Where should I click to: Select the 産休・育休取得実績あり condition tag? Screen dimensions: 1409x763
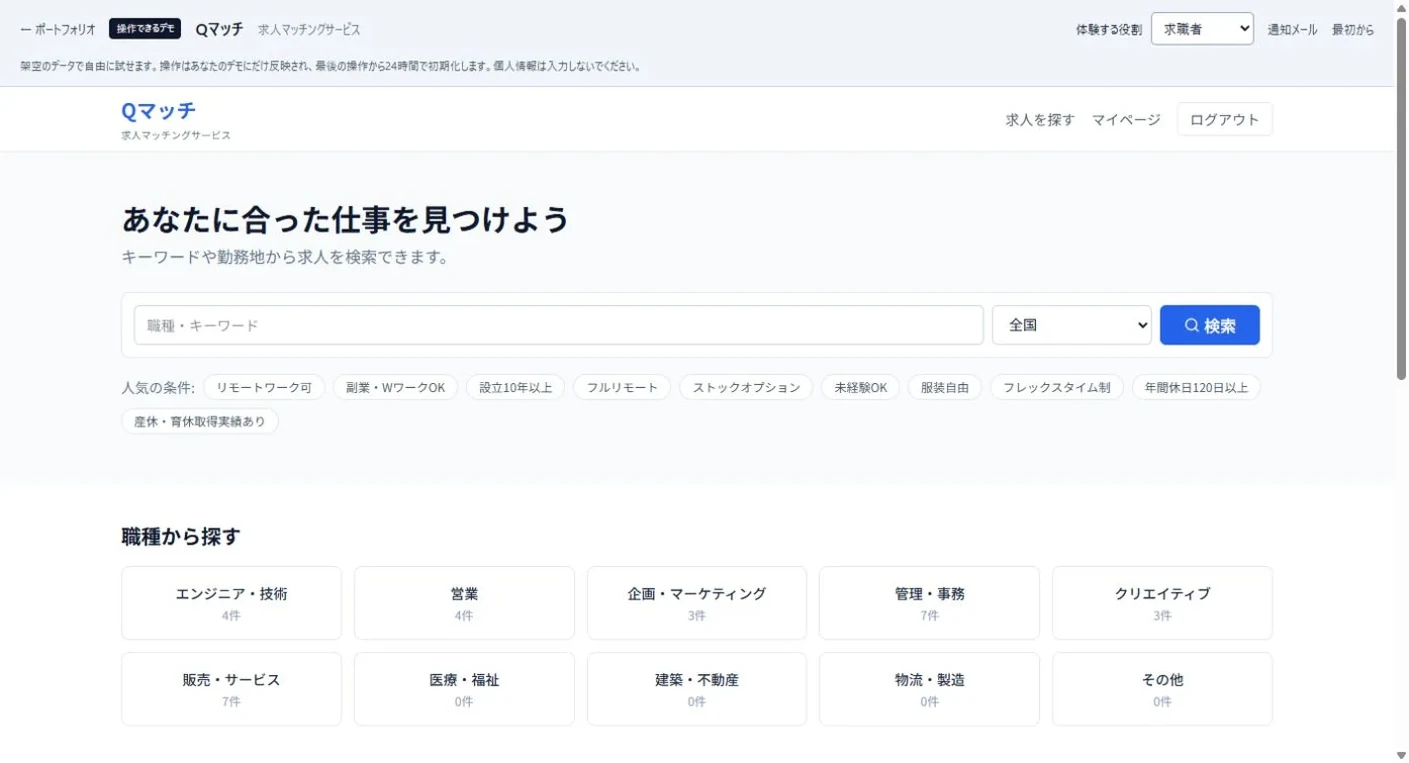point(200,421)
